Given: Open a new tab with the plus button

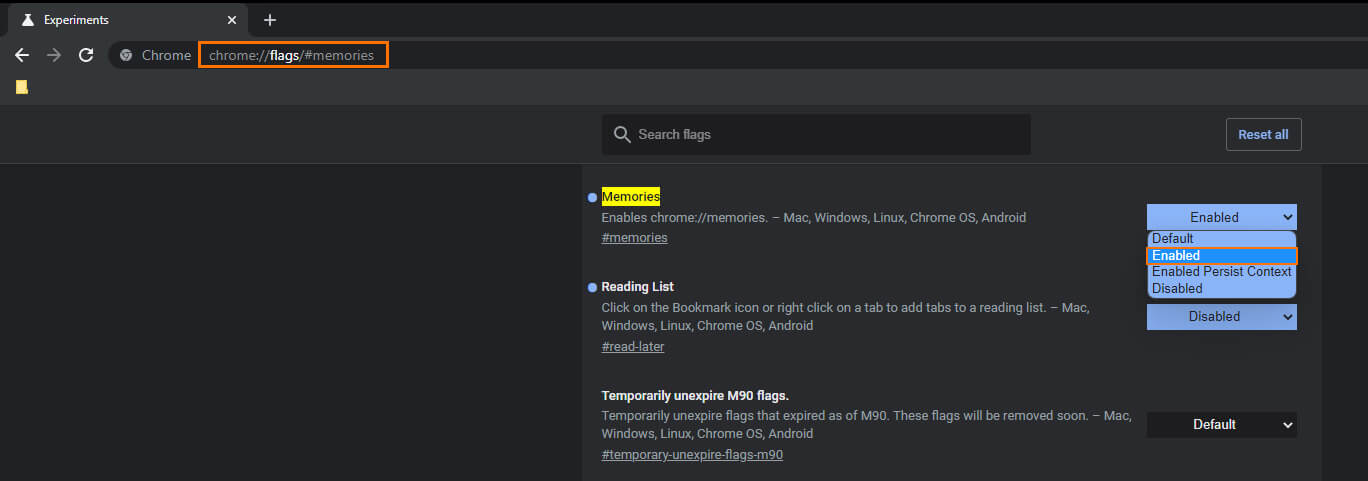Looking at the screenshot, I should [x=269, y=20].
